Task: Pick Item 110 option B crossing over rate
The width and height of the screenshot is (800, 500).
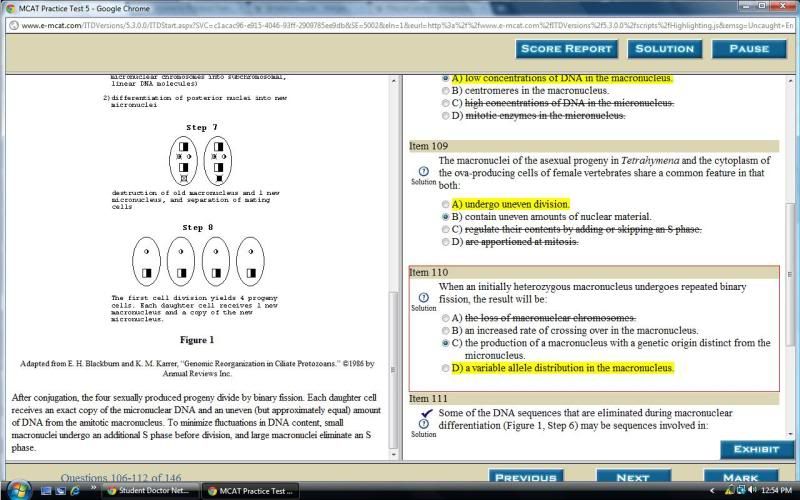Action: point(445,331)
